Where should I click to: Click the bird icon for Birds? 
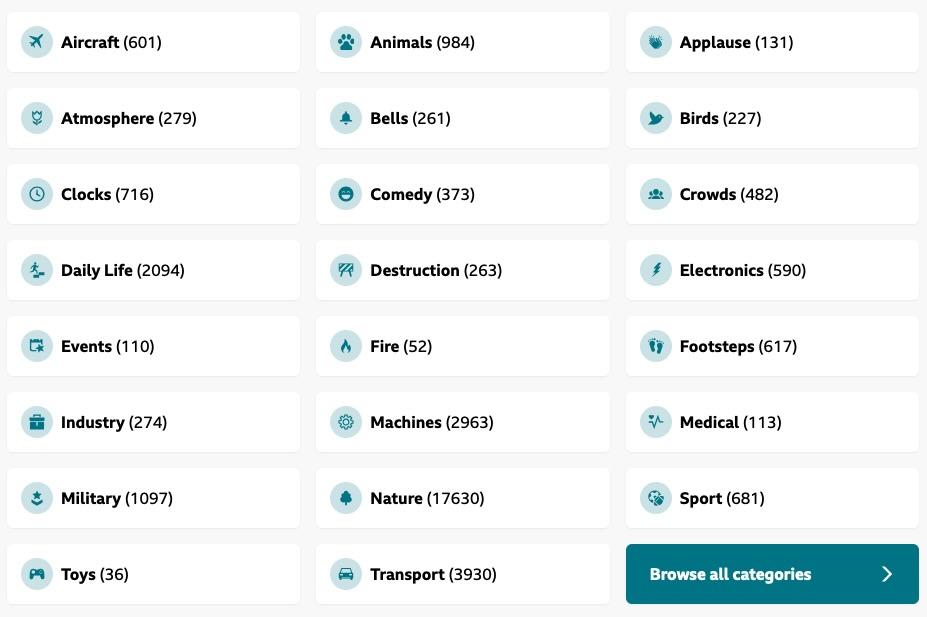click(x=656, y=118)
